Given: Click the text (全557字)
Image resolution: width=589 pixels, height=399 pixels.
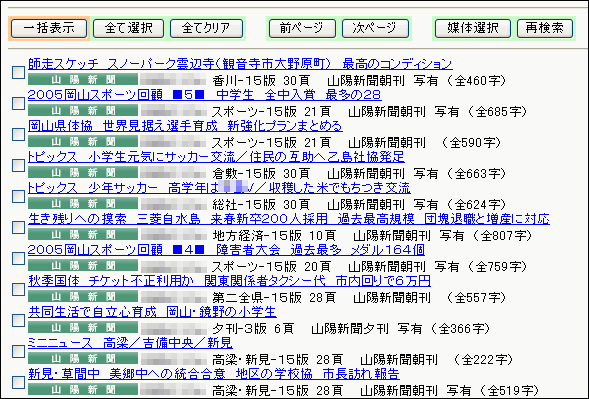Looking at the screenshot, I should pyautogui.click(x=477, y=298).
